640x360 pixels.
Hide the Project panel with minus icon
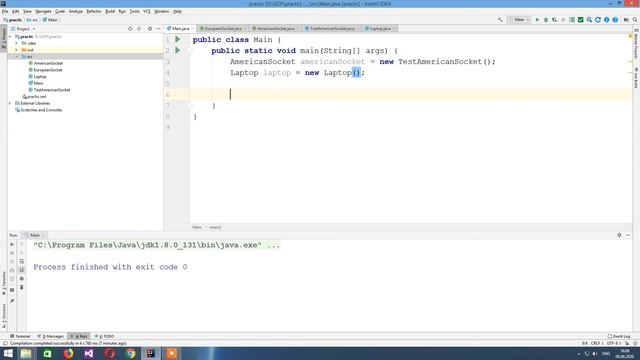click(x=158, y=29)
